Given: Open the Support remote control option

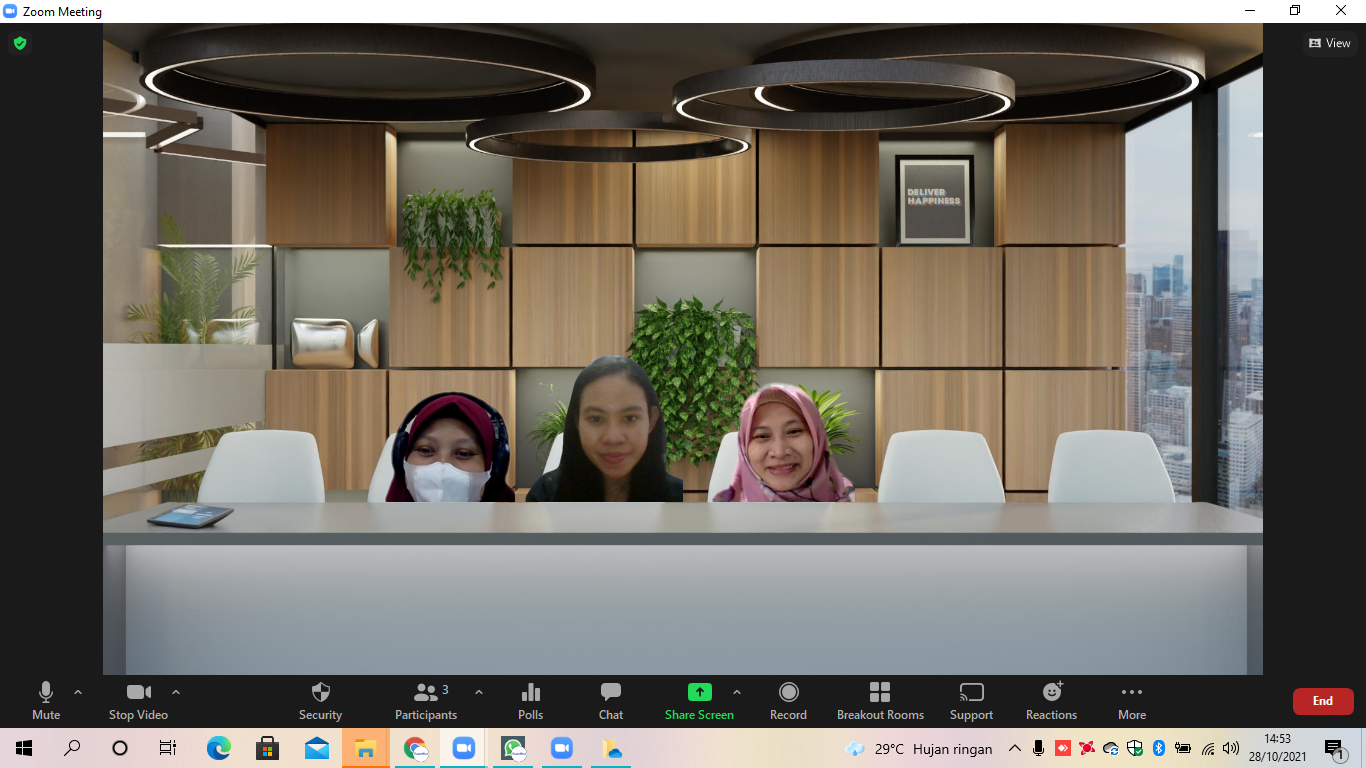Looking at the screenshot, I should coord(971,700).
